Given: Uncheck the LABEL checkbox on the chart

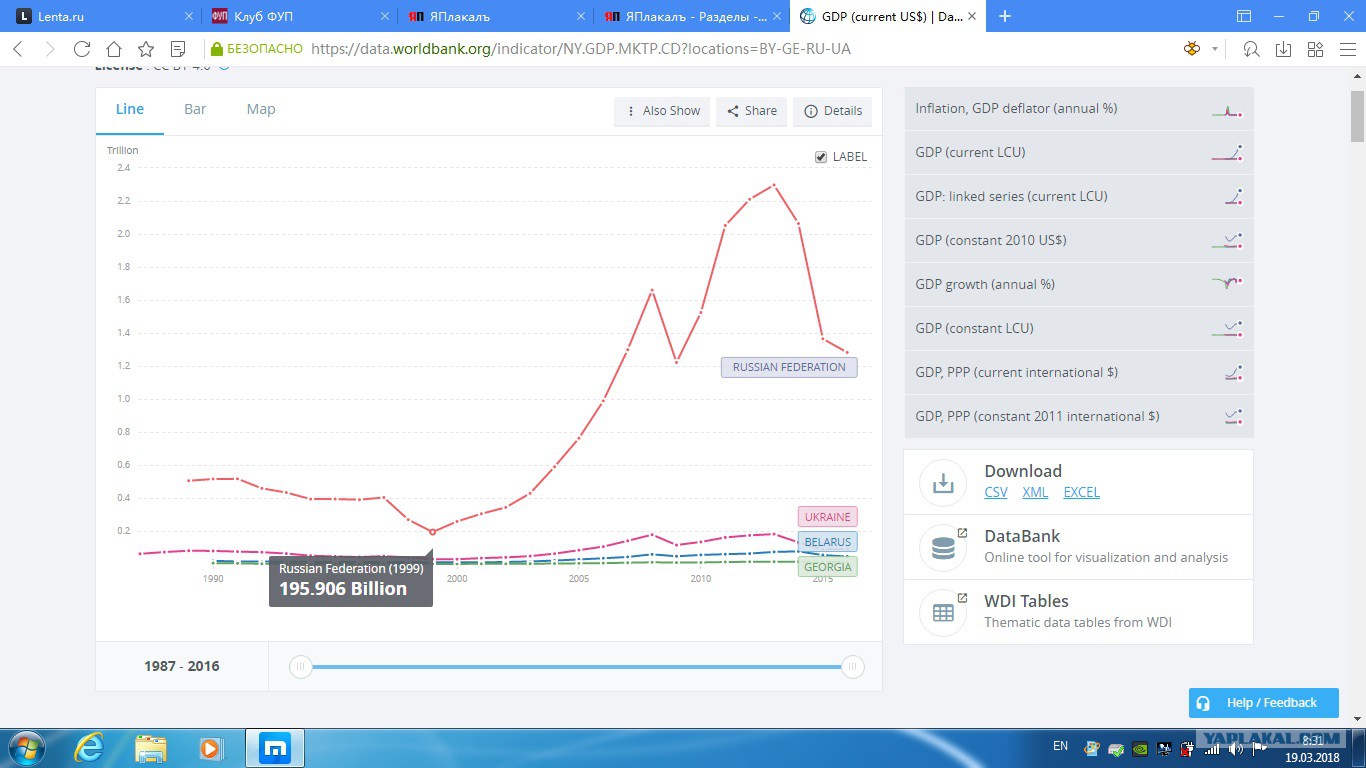Looking at the screenshot, I should tap(821, 157).
